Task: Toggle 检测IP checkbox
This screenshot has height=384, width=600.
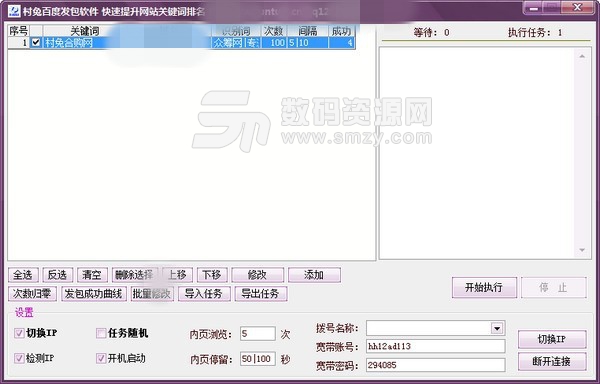Action: [x=19, y=358]
